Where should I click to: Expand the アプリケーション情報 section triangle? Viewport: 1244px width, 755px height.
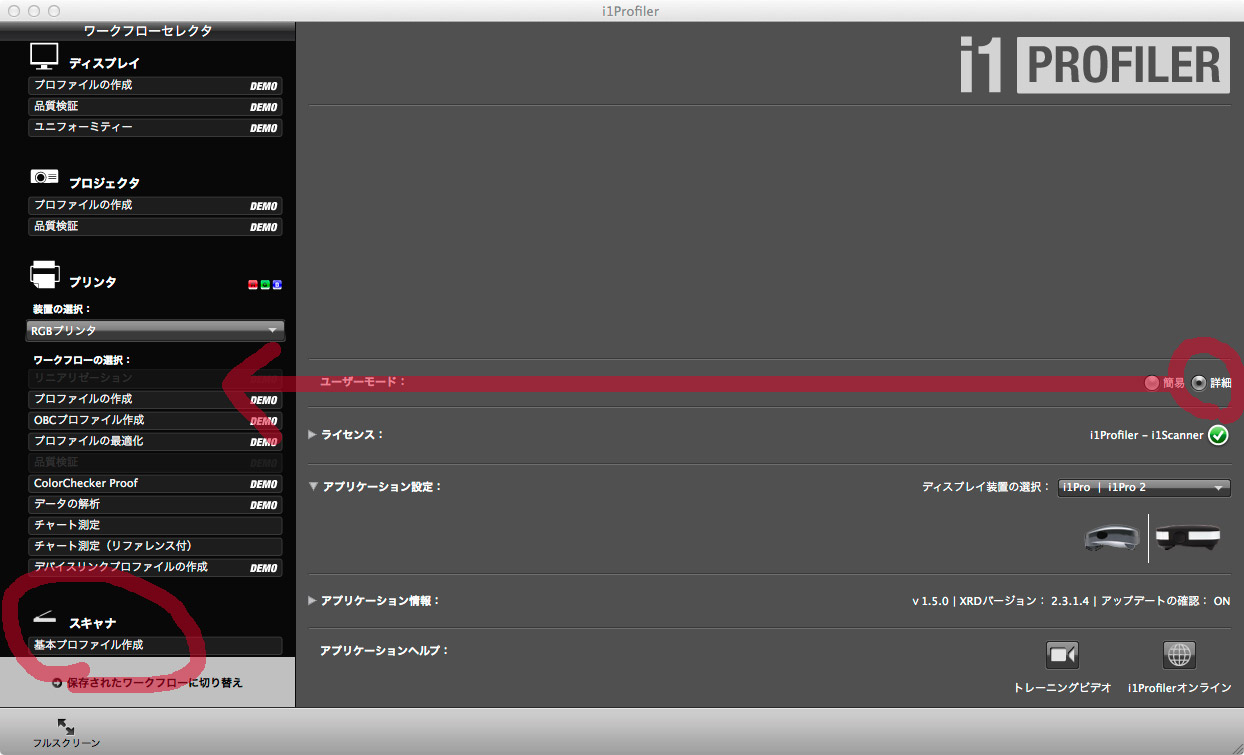pyautogui.click(x=313, y=601)
